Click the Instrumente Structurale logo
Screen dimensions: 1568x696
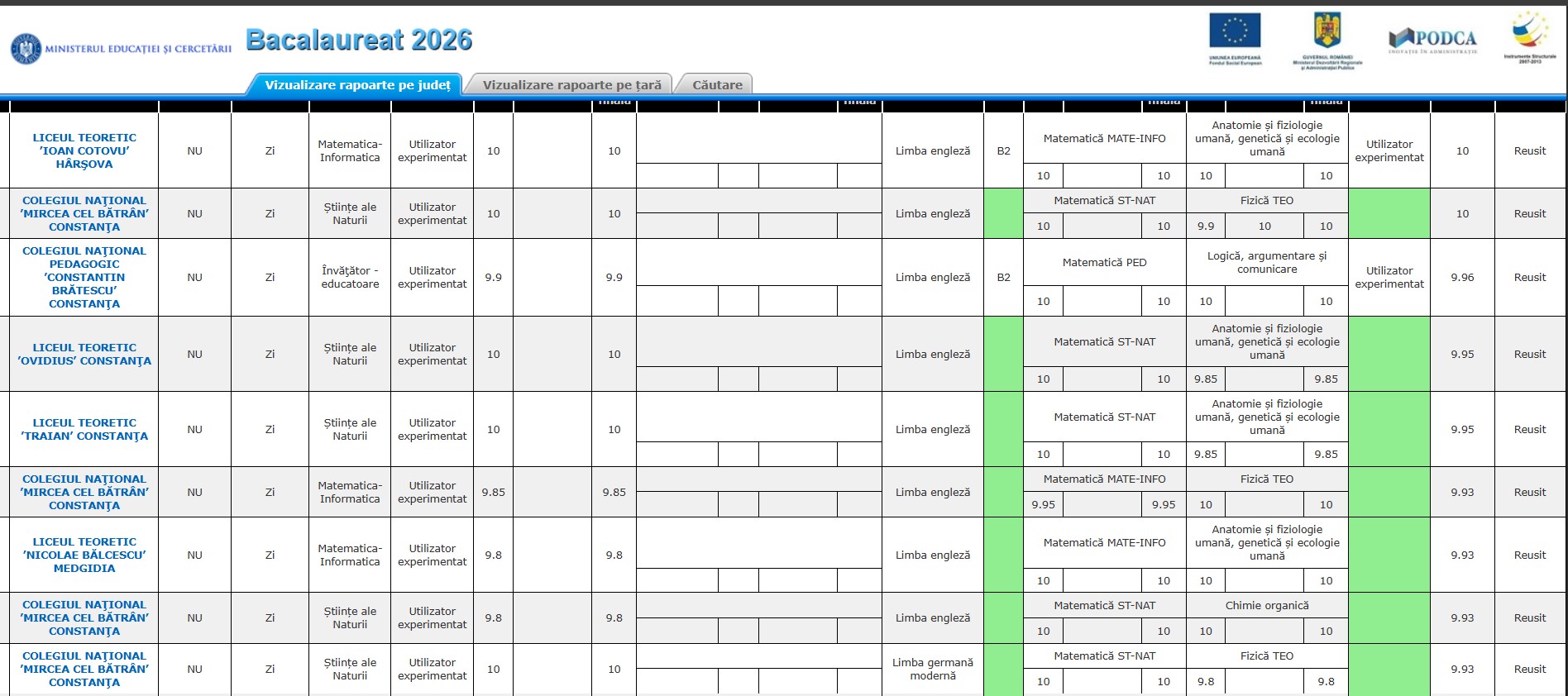point(1530,37)
